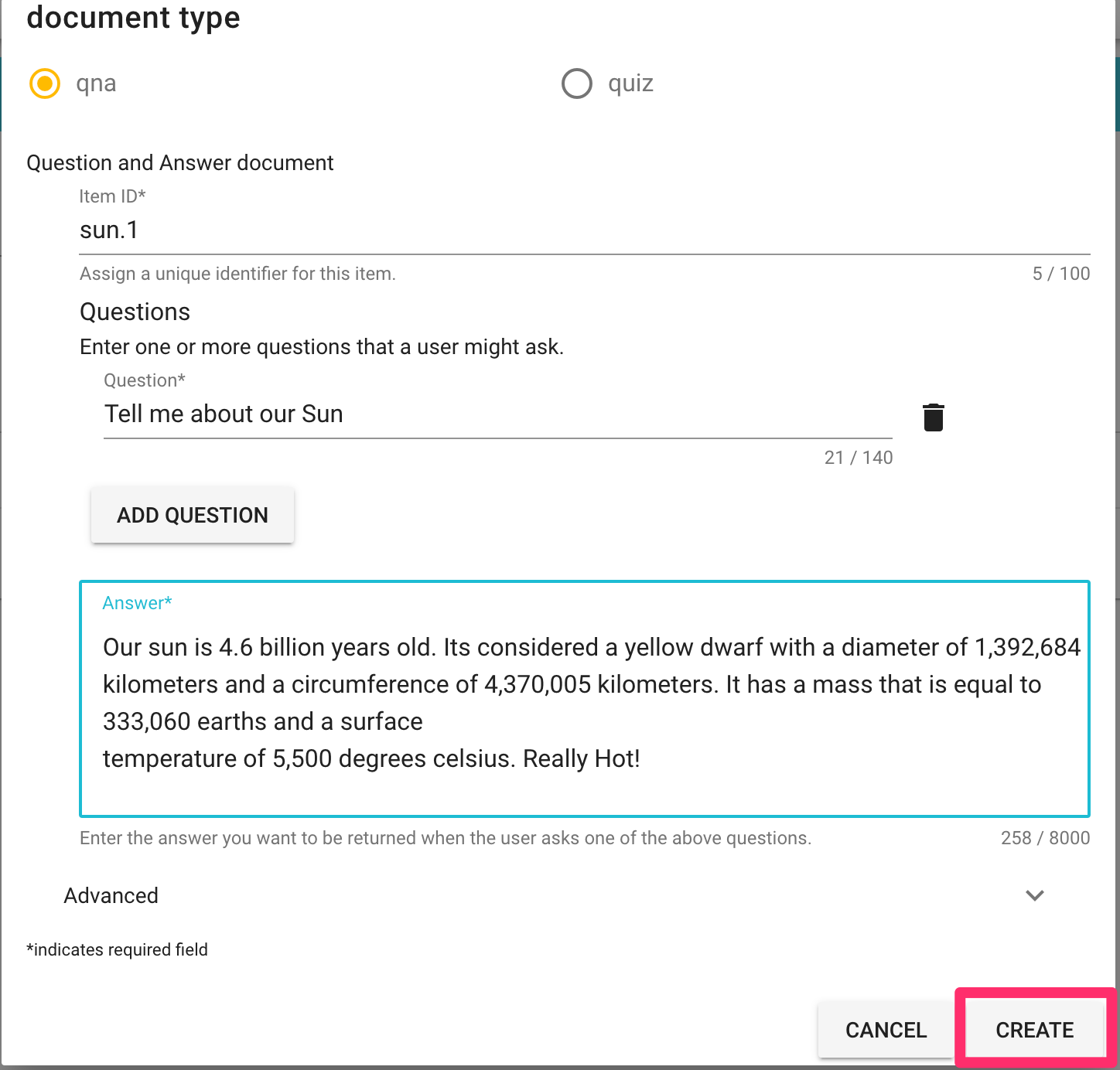Select the quiz radio button
The image size is (1120, 1070).
577,83
